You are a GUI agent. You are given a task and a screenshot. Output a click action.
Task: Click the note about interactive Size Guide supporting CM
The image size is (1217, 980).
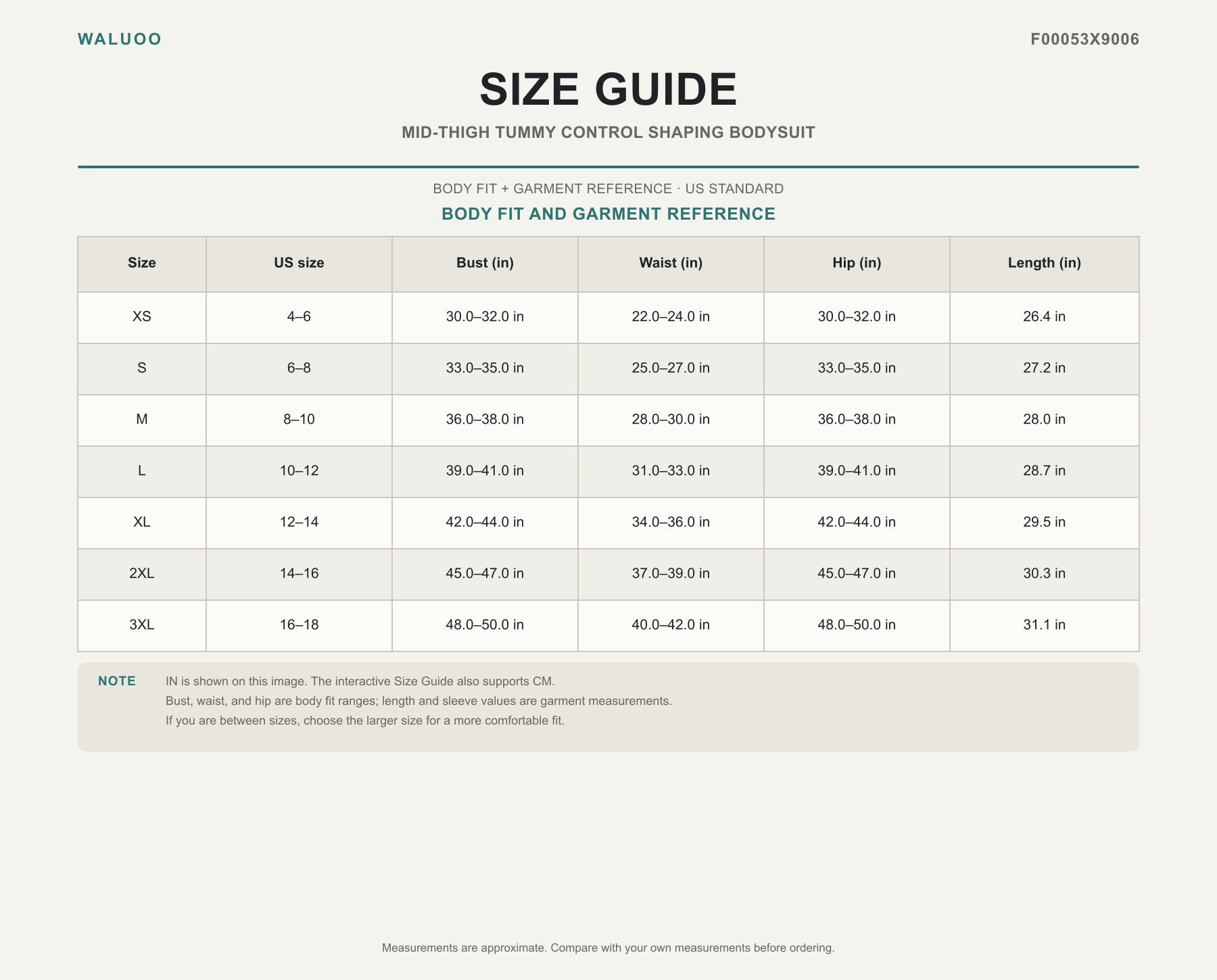coord(360,681)
